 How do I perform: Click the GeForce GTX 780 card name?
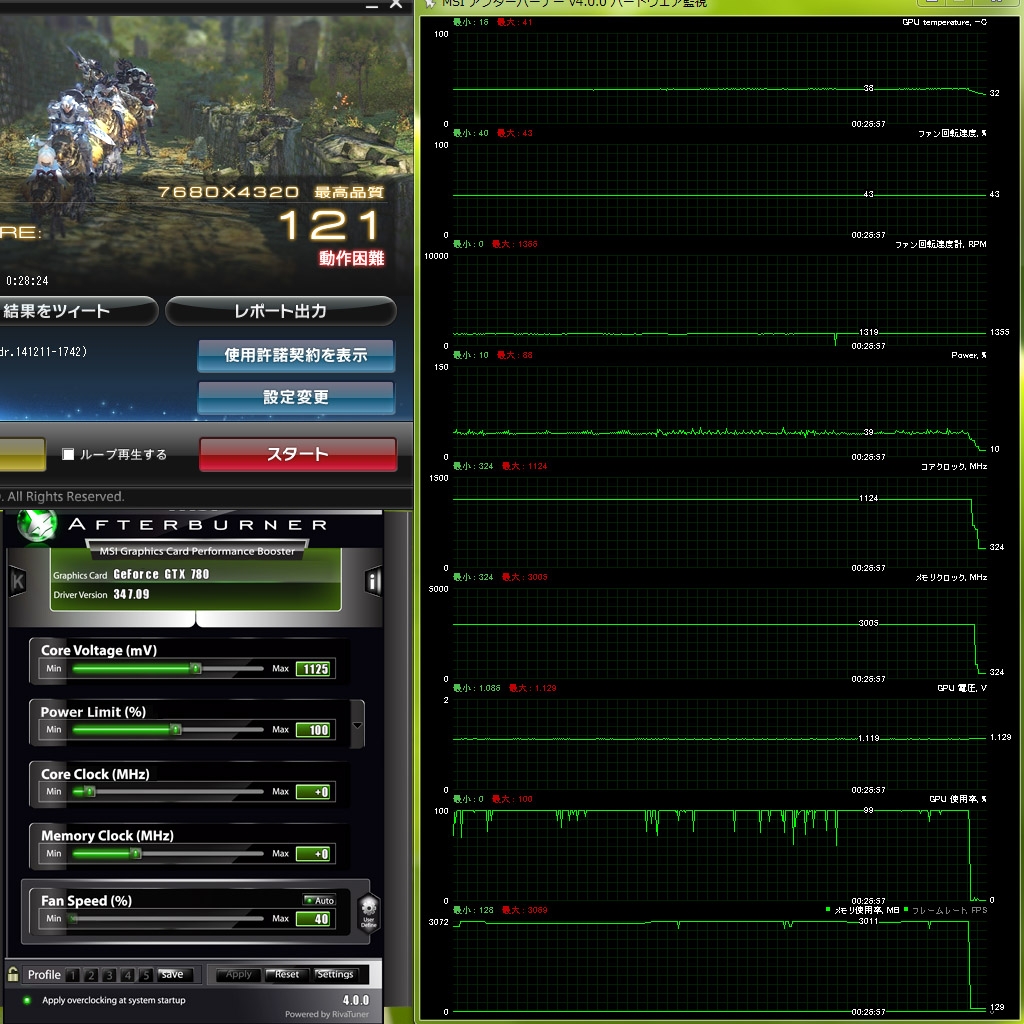[161, 574]
